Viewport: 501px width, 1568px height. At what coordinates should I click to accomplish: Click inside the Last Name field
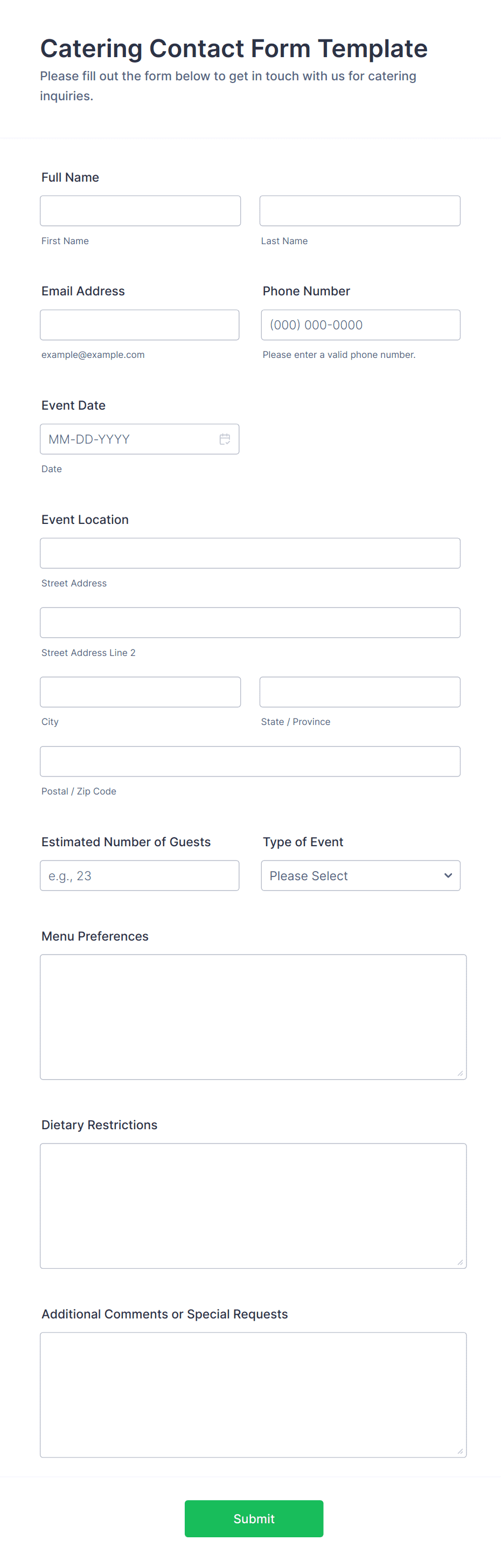(359, 210)
